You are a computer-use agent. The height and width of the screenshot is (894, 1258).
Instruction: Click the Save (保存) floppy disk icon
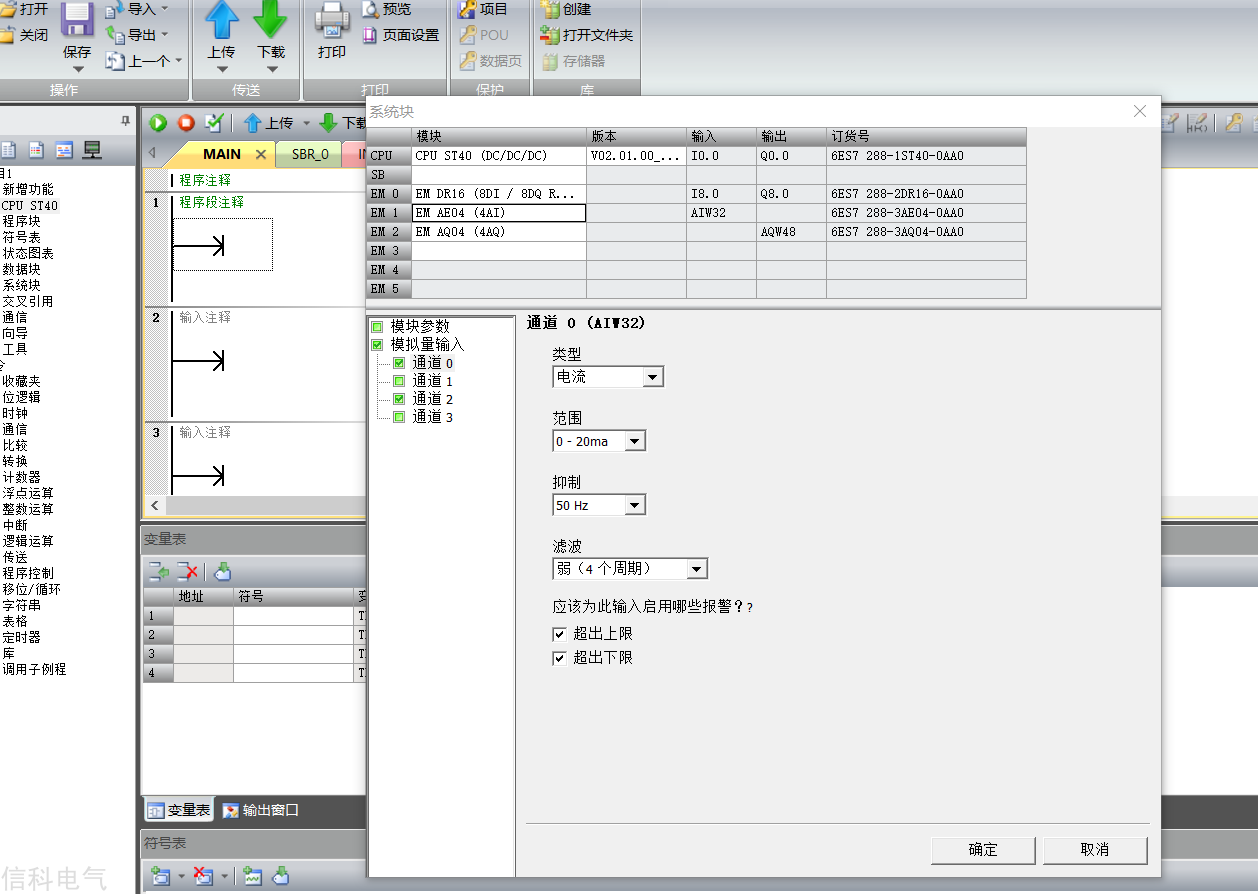coord(77,20)
